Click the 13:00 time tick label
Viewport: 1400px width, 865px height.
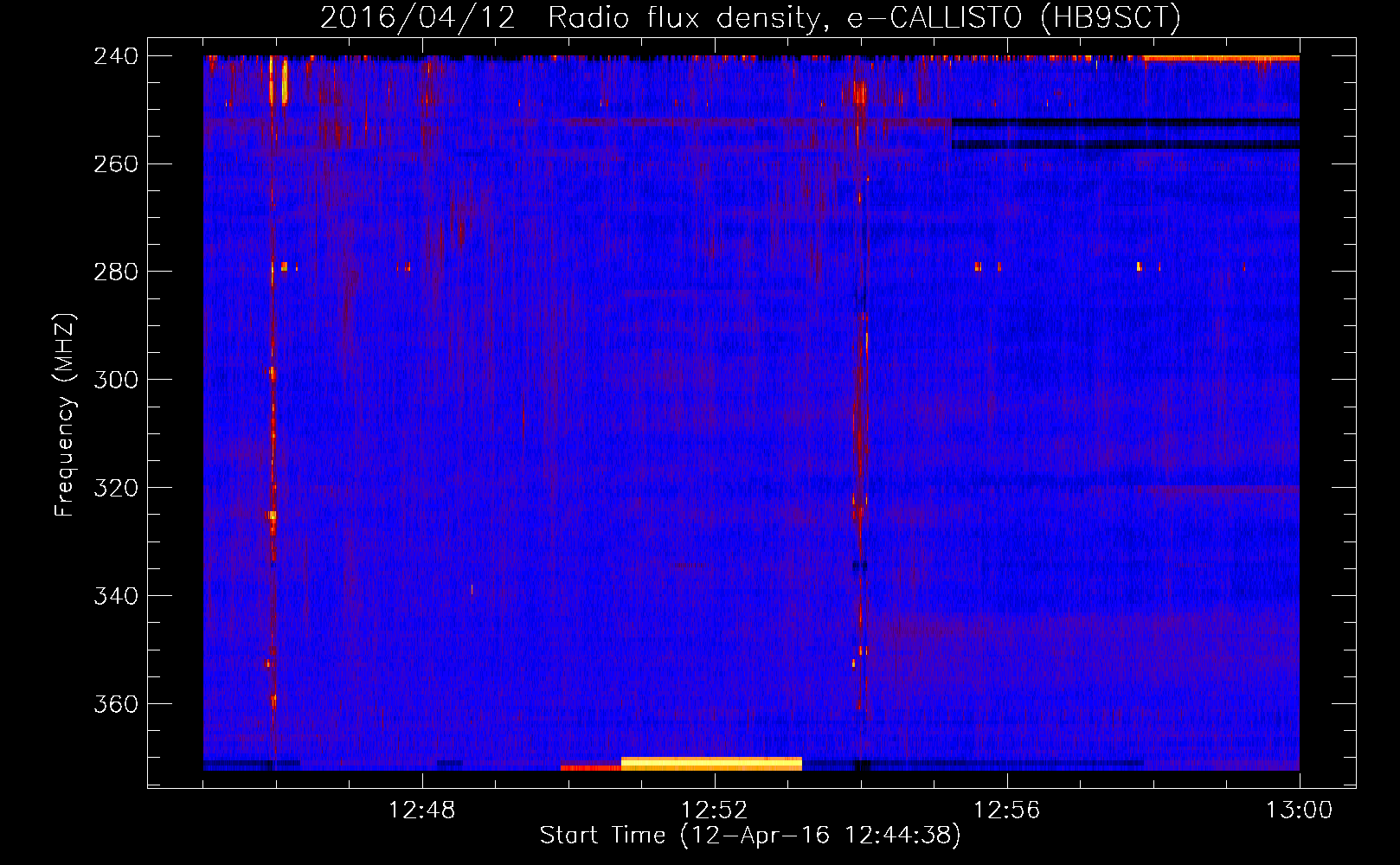1300,811
